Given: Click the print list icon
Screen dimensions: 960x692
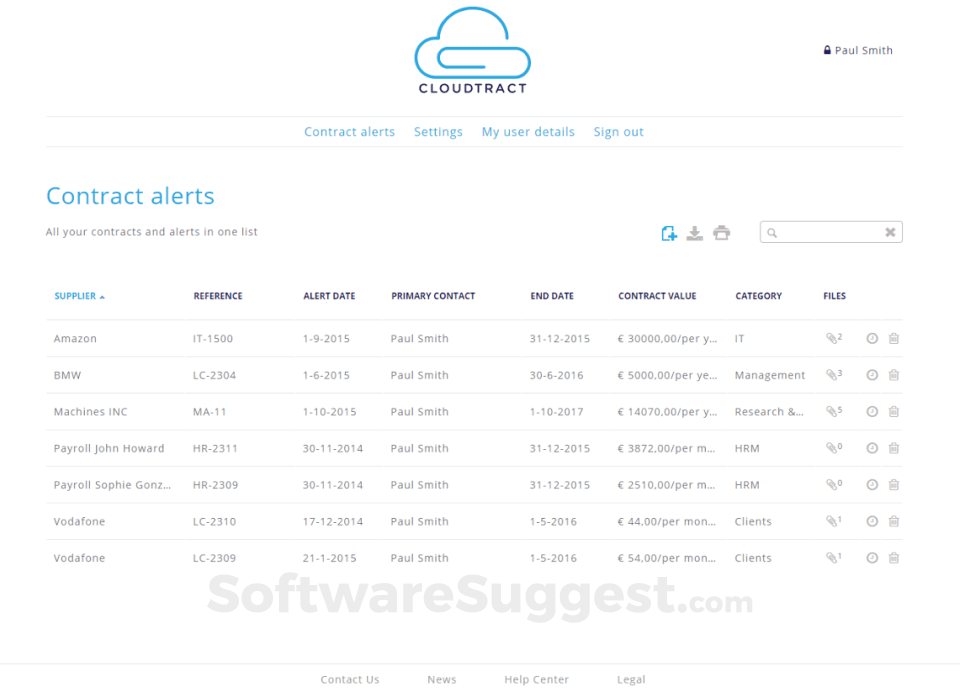Looking at the screenshot, I should click(721, 233).
